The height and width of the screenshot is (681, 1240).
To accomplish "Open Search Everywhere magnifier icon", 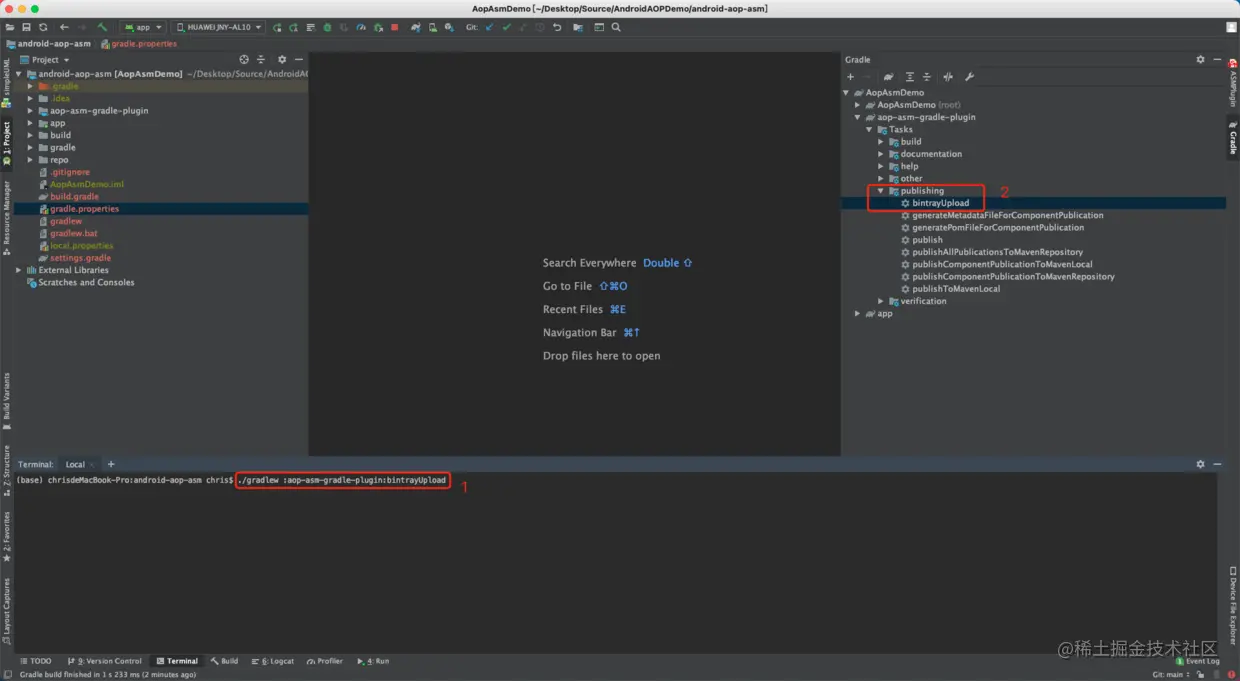I will pos(616,27).
